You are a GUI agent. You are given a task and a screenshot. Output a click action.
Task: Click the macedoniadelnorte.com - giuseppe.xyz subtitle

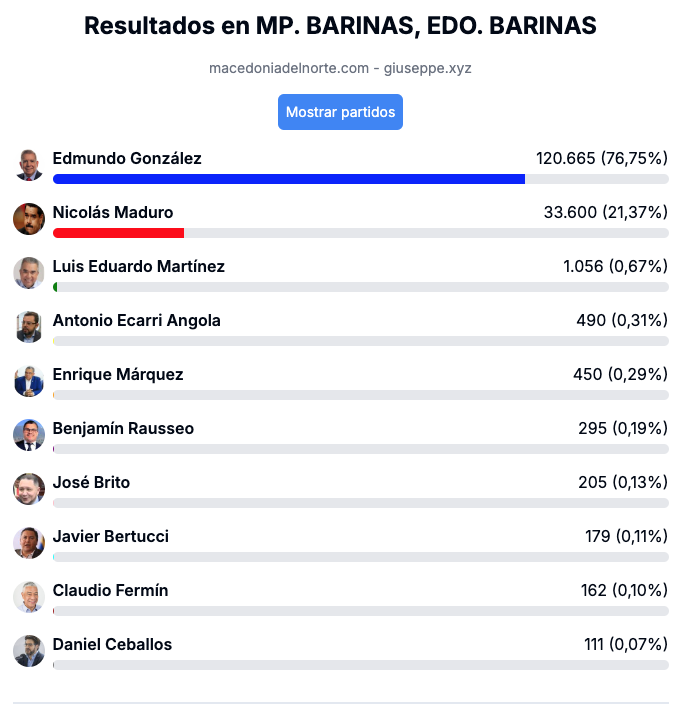(x=340, y=68)
